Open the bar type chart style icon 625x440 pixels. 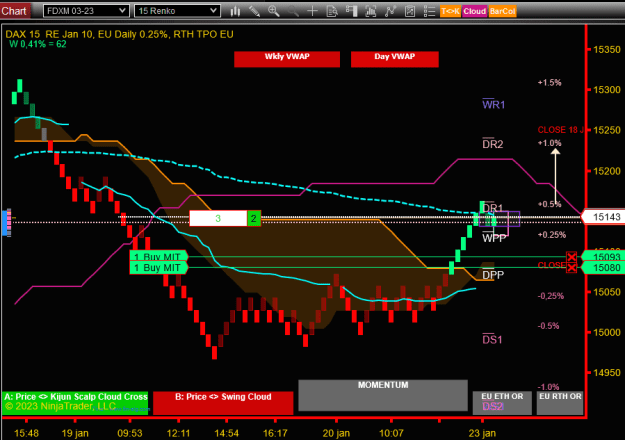click(x=235, y=11)
